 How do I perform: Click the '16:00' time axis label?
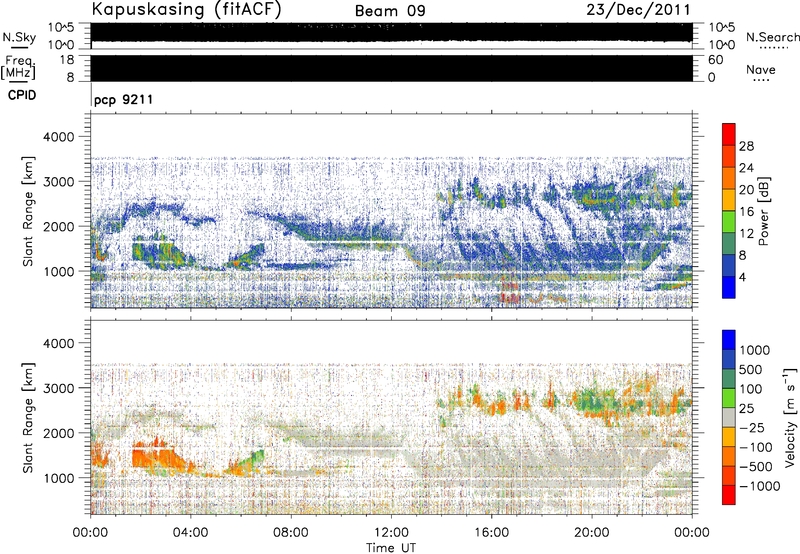point(491,533)
